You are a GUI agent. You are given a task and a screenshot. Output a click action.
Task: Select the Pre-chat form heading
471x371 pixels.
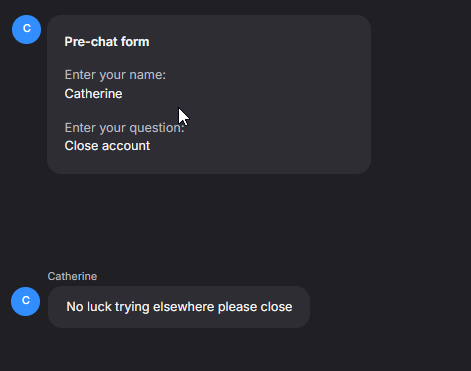pyautogui.click(x=107, y=42)
